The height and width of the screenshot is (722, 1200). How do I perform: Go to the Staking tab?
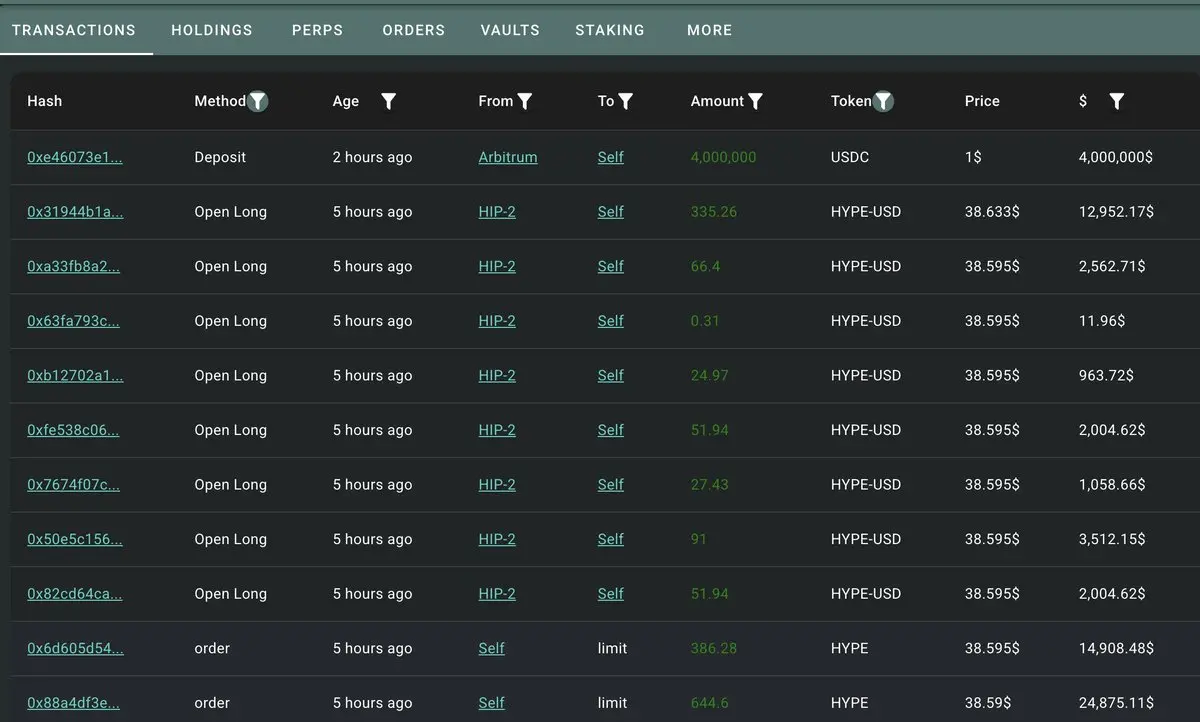[610, 30]
